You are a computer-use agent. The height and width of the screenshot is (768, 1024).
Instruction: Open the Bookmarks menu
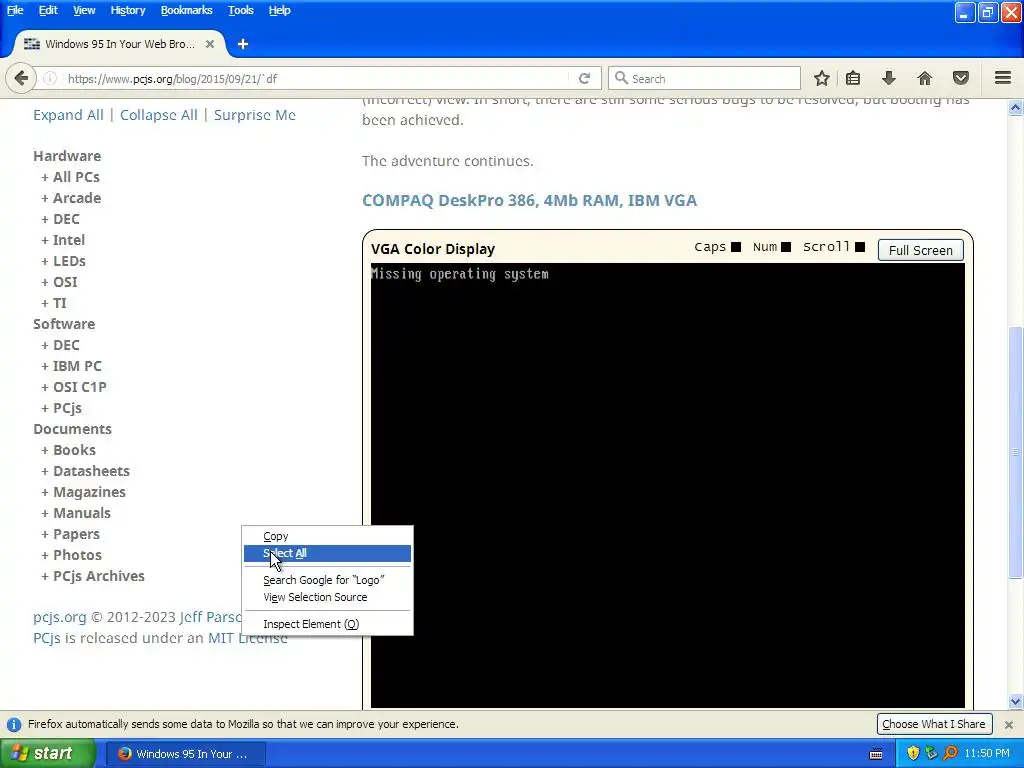click(186, 10)
